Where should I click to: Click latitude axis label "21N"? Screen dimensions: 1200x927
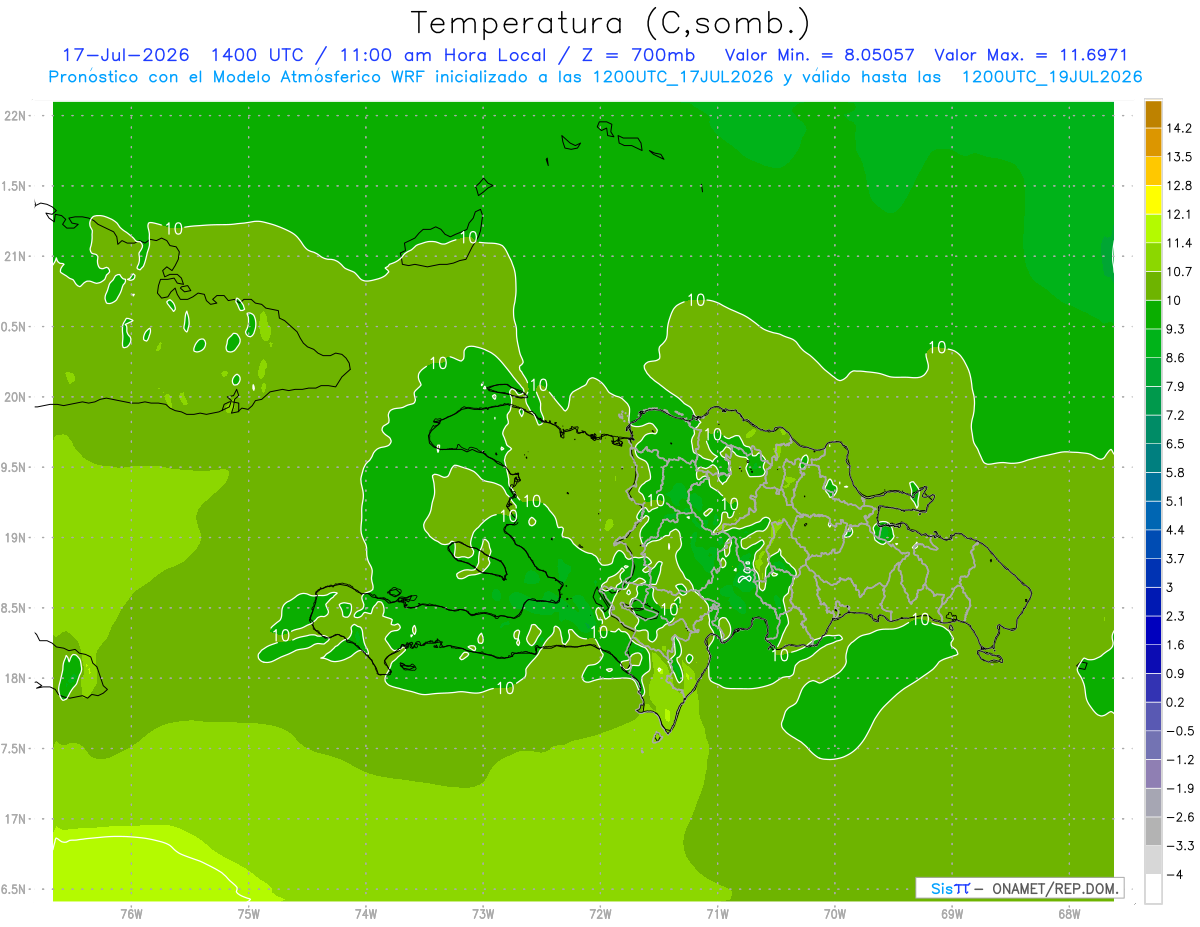pos(14,256)
